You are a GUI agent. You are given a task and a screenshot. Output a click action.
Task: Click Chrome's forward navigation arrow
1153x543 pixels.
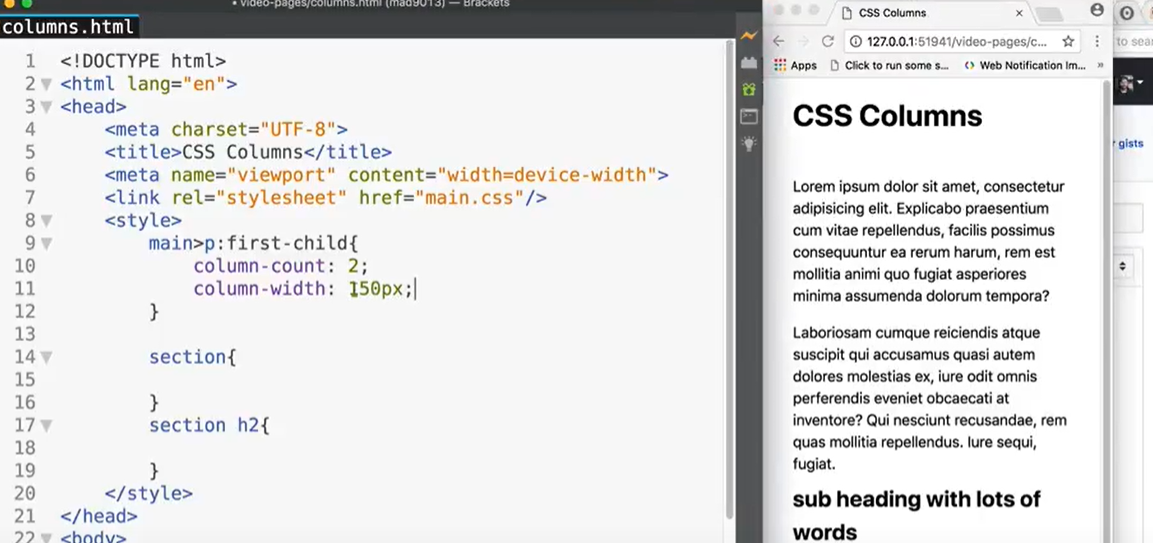pyautogui.click(x=803, y=41)
